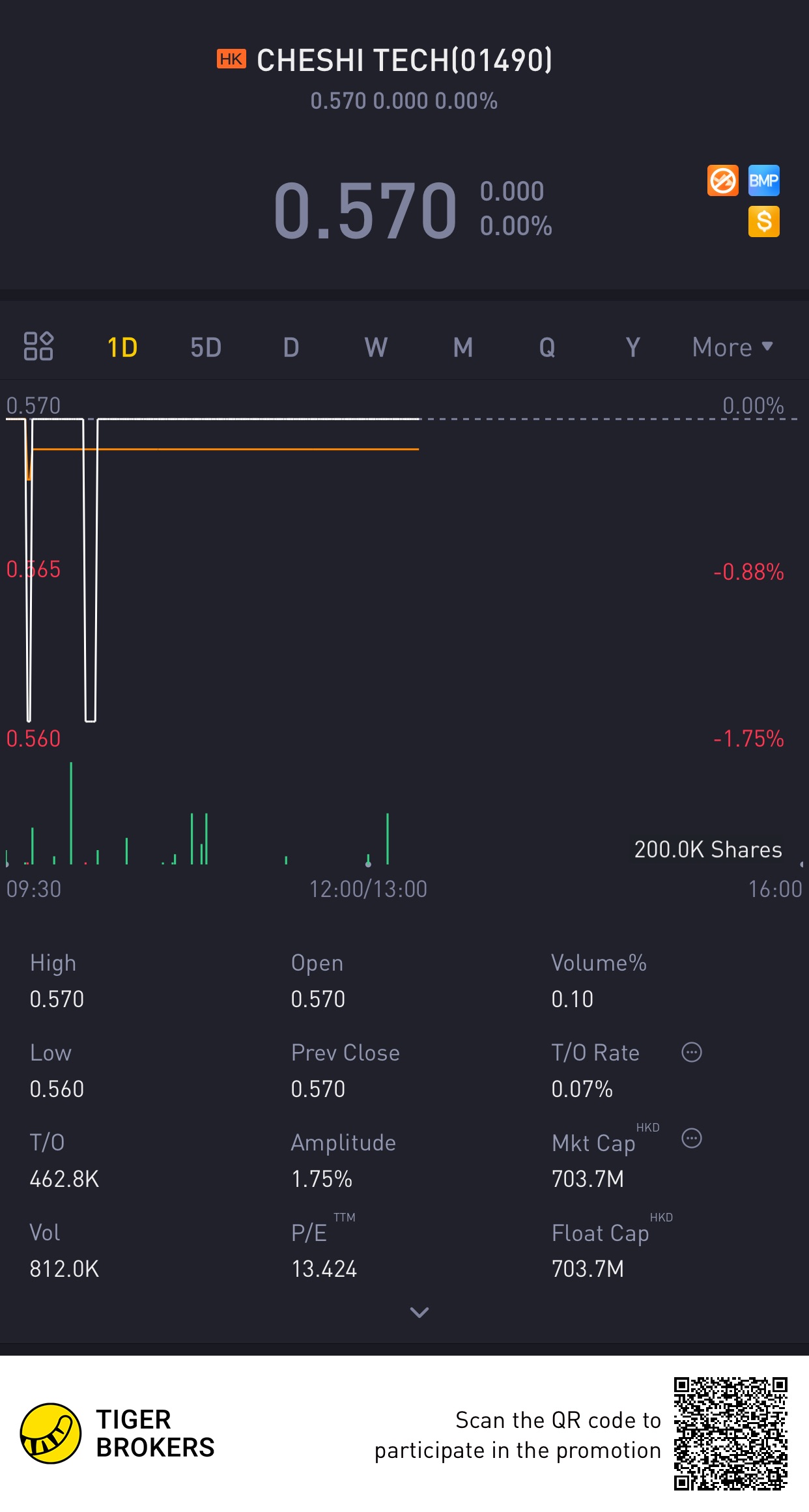The image size is (809, 1512).
Task: Open the More periods dropdown
Action: pos(733,347)
